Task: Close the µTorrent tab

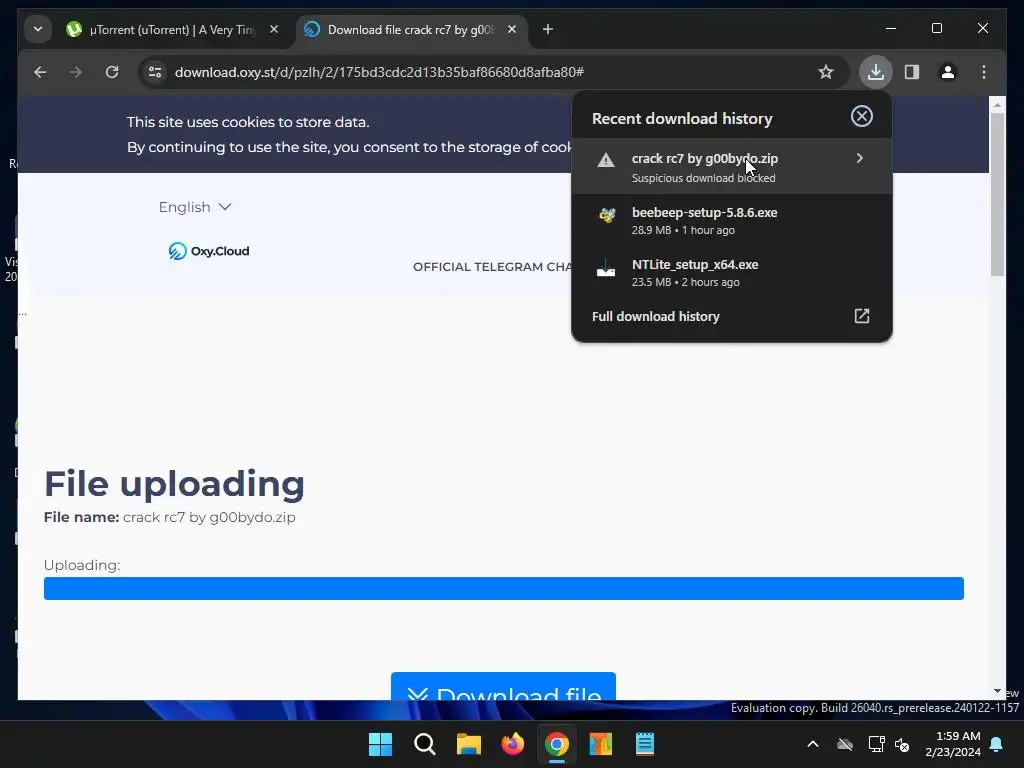Action: (274, 29)
